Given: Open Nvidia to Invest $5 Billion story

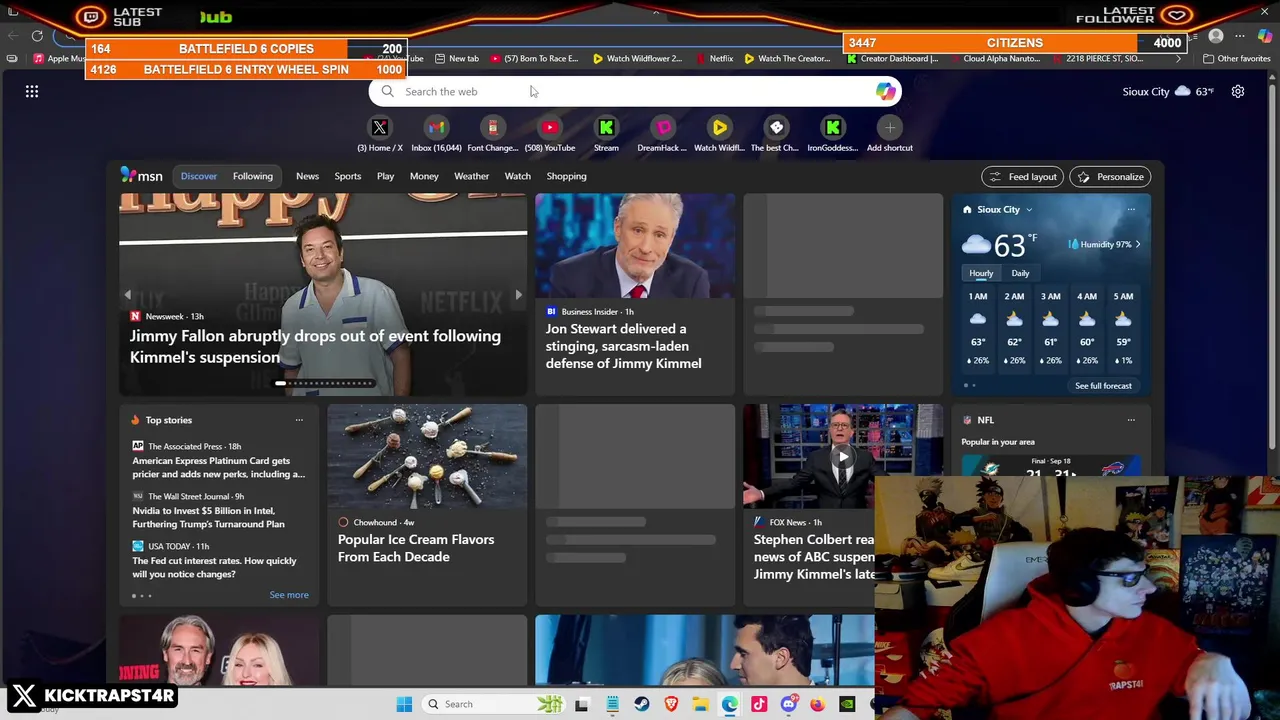Looking at the screenshot, I should (x=208, y=517).
